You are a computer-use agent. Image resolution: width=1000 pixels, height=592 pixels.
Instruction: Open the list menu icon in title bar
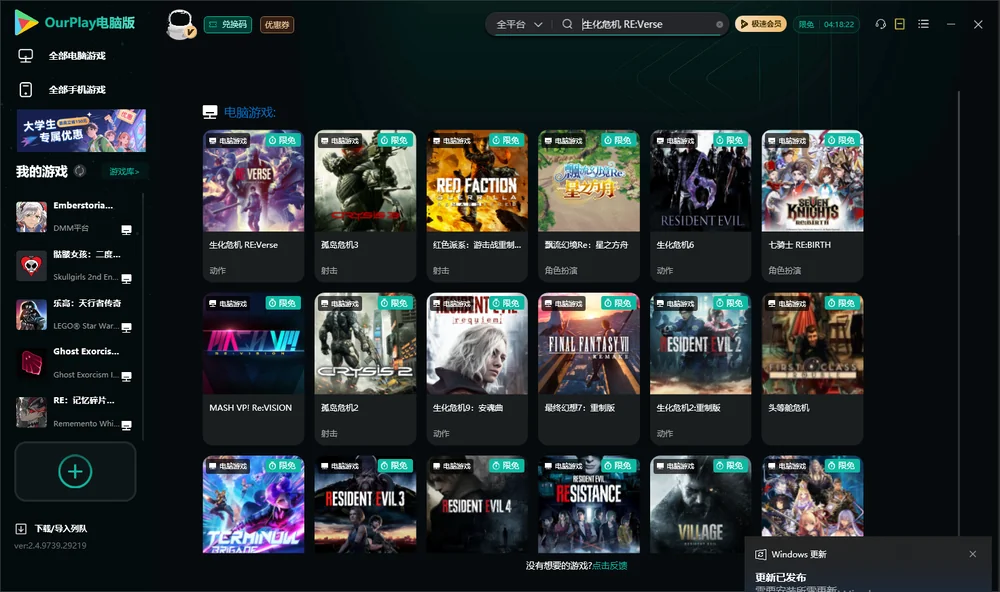point(923,24)
